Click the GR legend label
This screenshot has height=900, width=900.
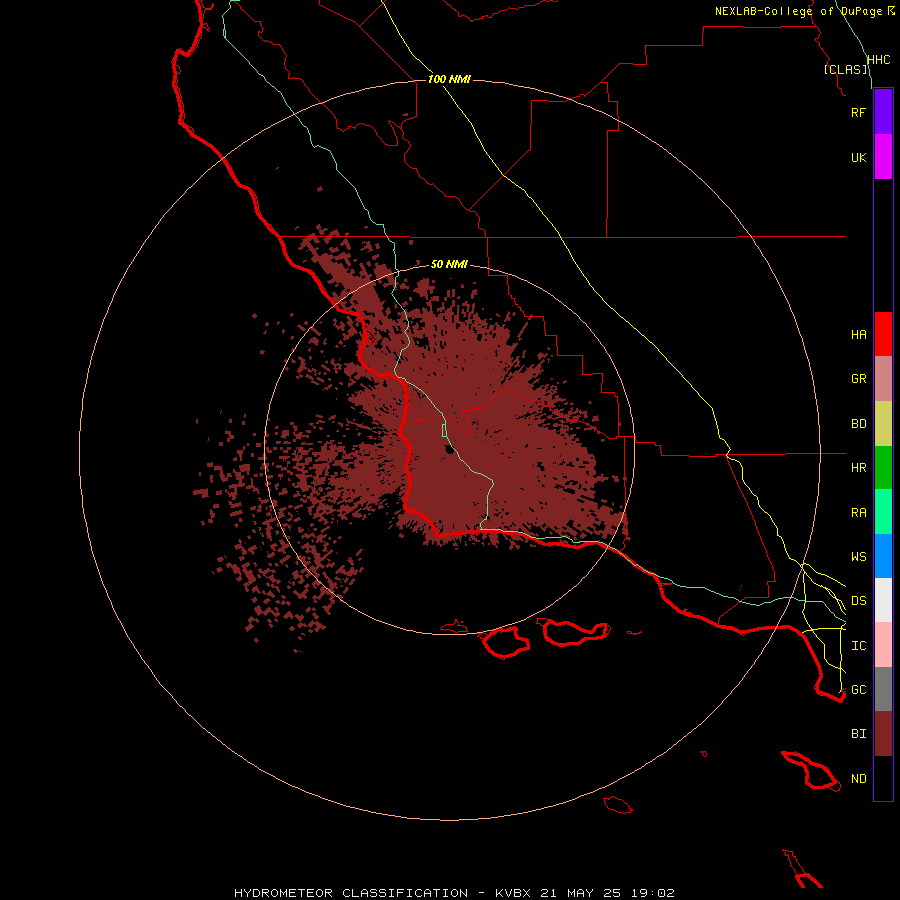pyautogui.click(x=858, y=379)
